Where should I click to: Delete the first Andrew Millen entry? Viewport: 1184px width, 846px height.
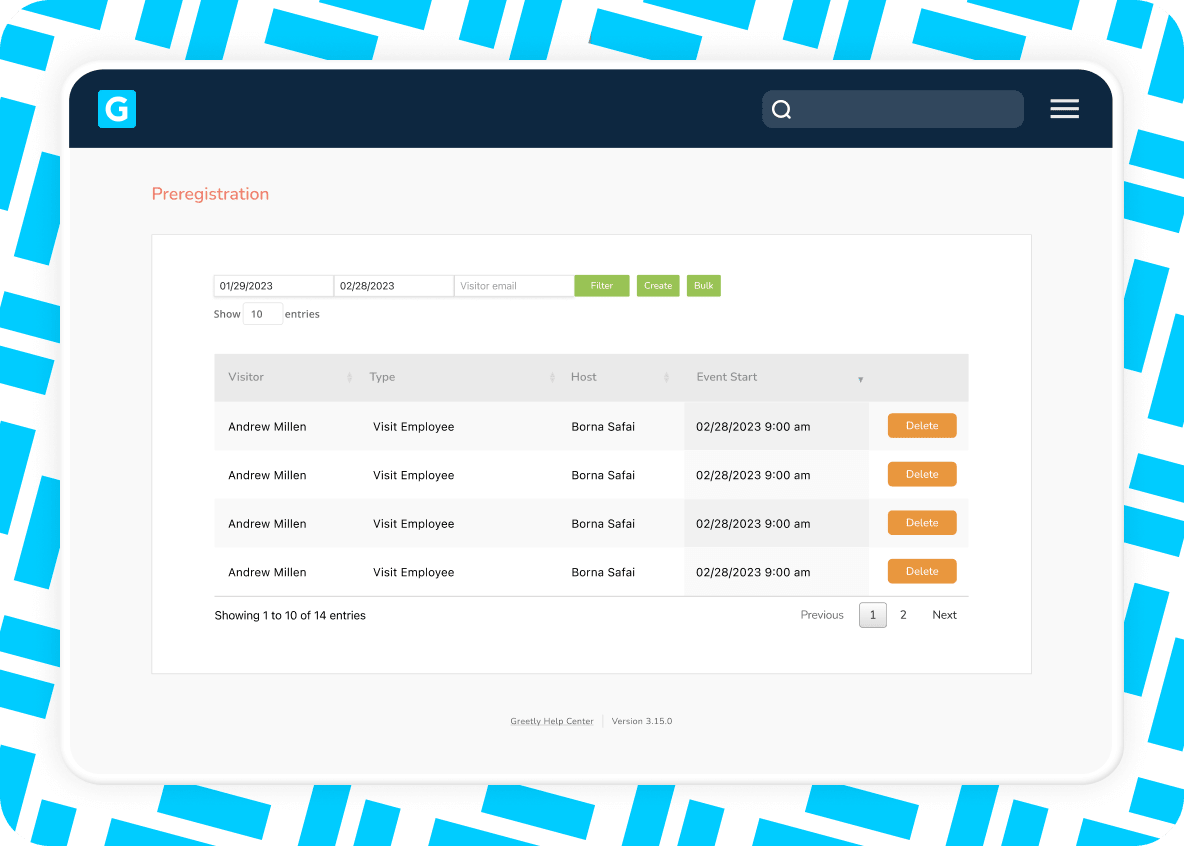tap(921, 426)
